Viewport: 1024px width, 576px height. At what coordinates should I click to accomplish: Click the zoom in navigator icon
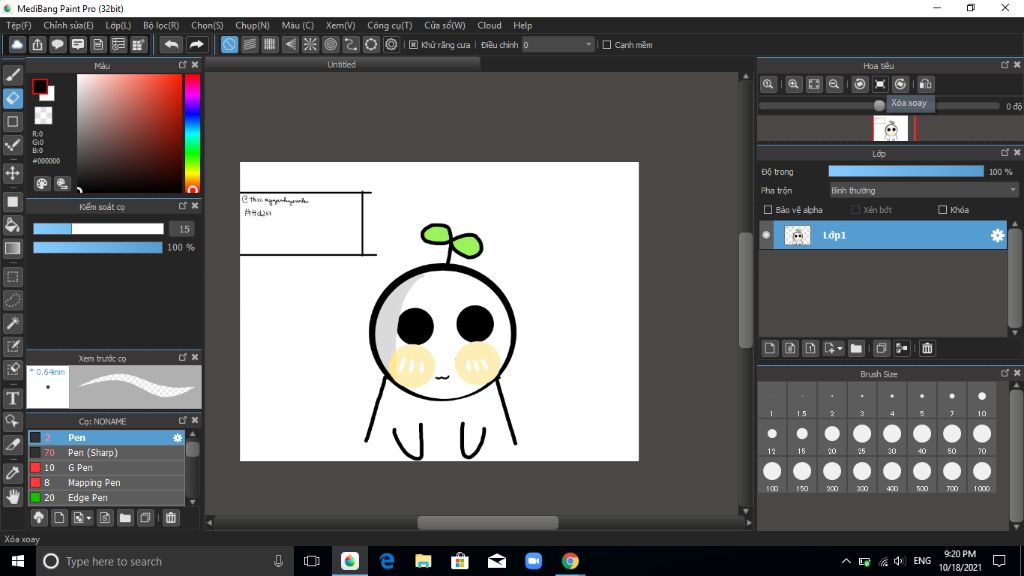point(793,85)
